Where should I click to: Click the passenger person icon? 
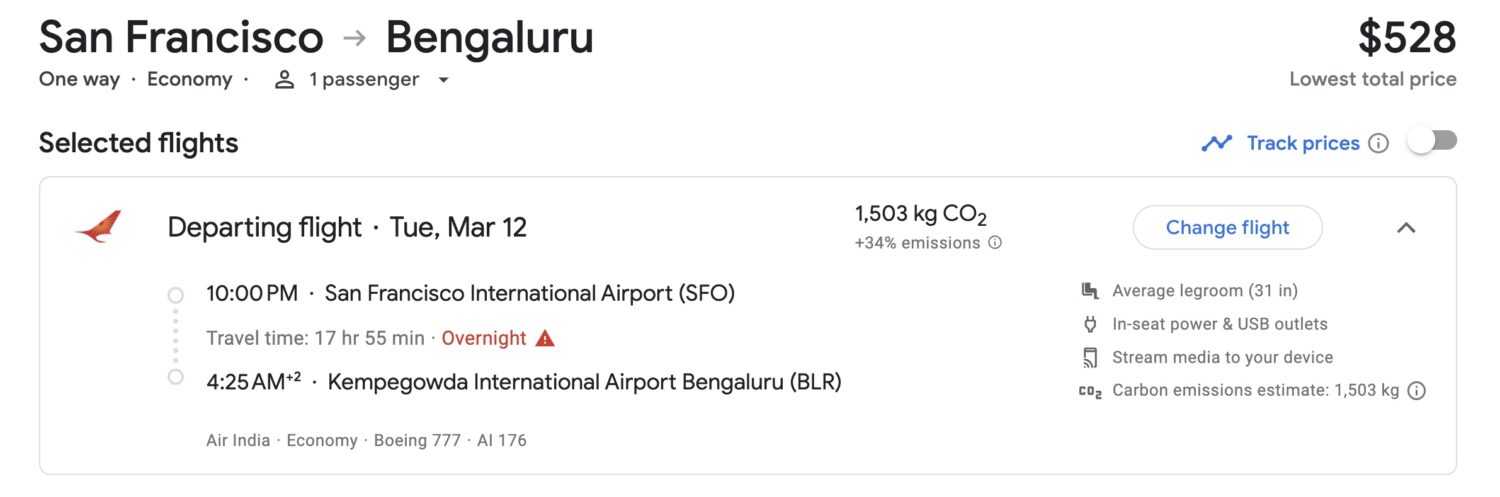[x=285, y=80]
